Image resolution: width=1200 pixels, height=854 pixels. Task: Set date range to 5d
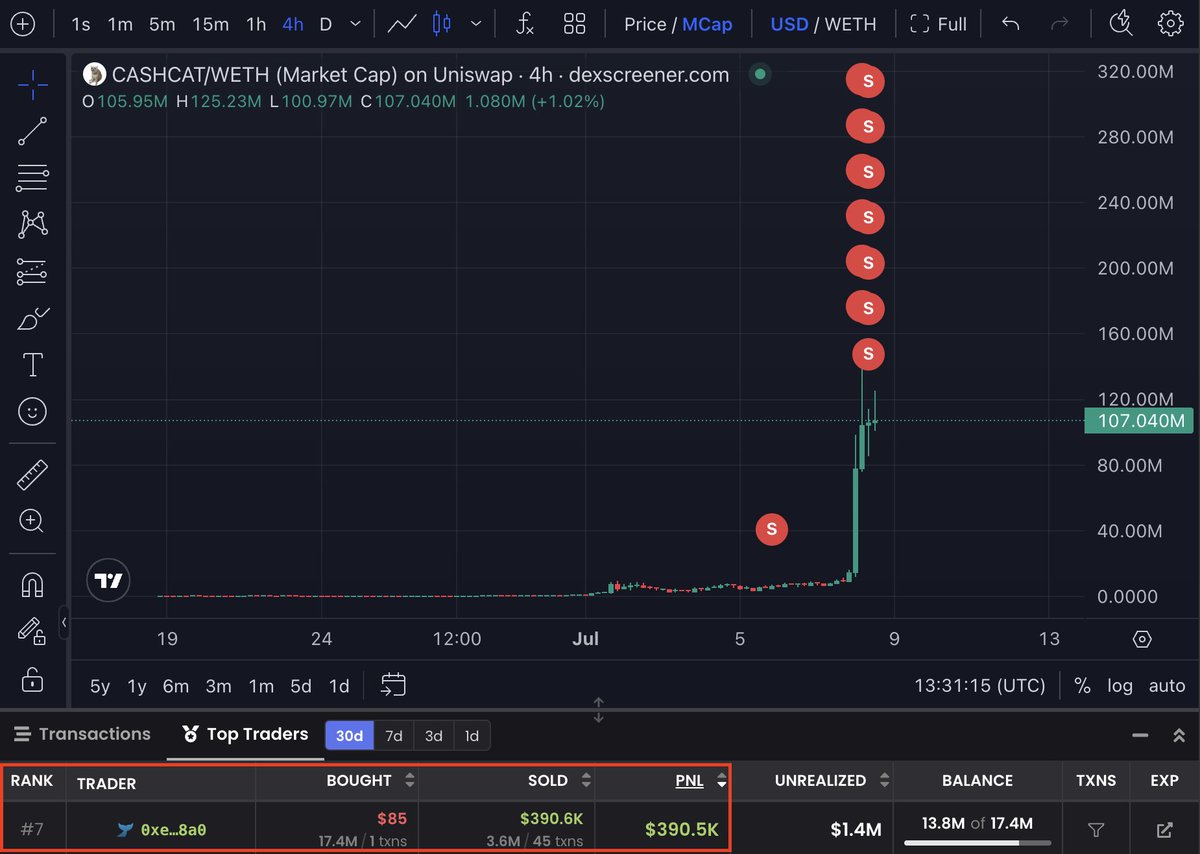[301, 686]
